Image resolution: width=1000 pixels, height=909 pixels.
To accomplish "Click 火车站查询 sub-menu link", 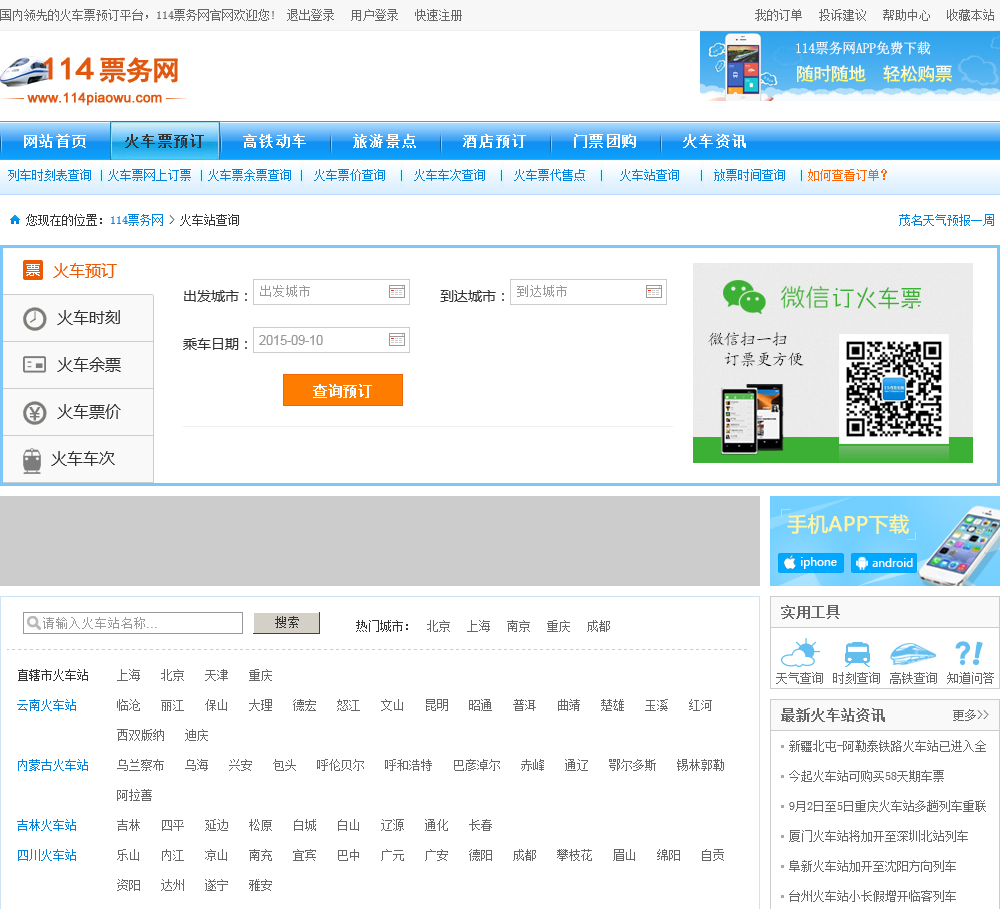I will click(x=650, y=175).
